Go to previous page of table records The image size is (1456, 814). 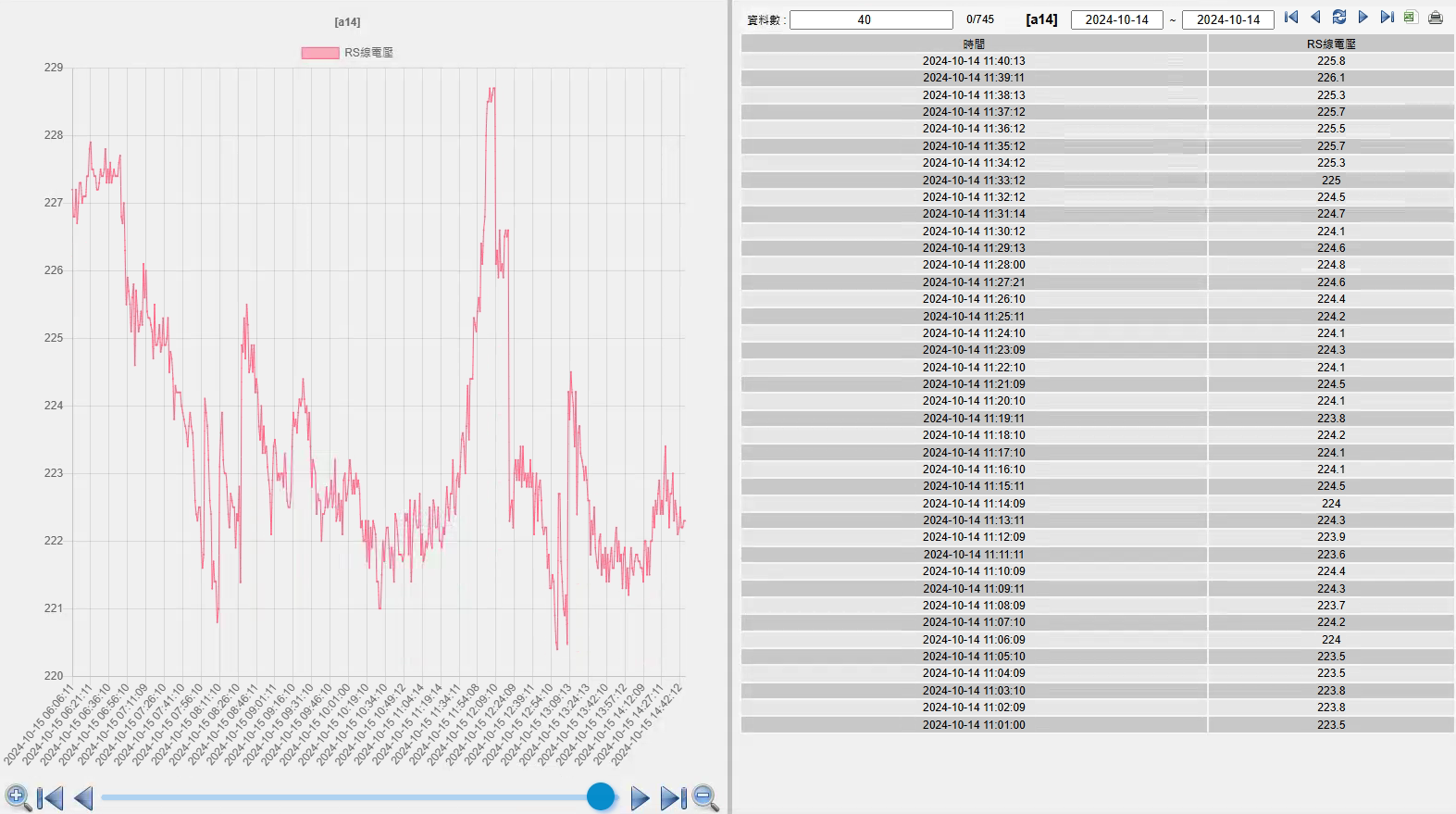point(1315,18)
